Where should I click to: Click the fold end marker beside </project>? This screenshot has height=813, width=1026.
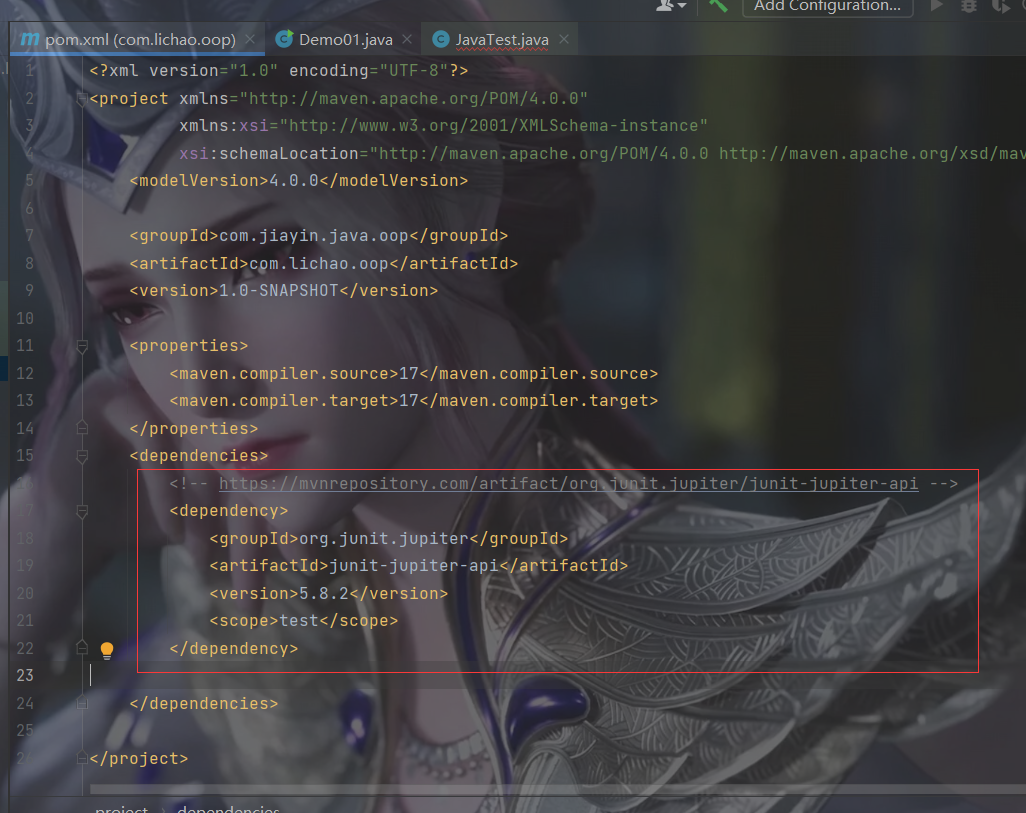pos(82,758)
